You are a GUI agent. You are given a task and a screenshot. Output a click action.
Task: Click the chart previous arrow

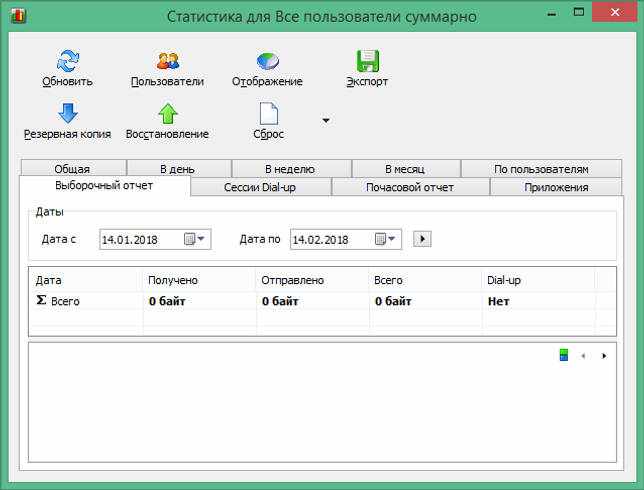pyautogui.click(x=583, y=356)
